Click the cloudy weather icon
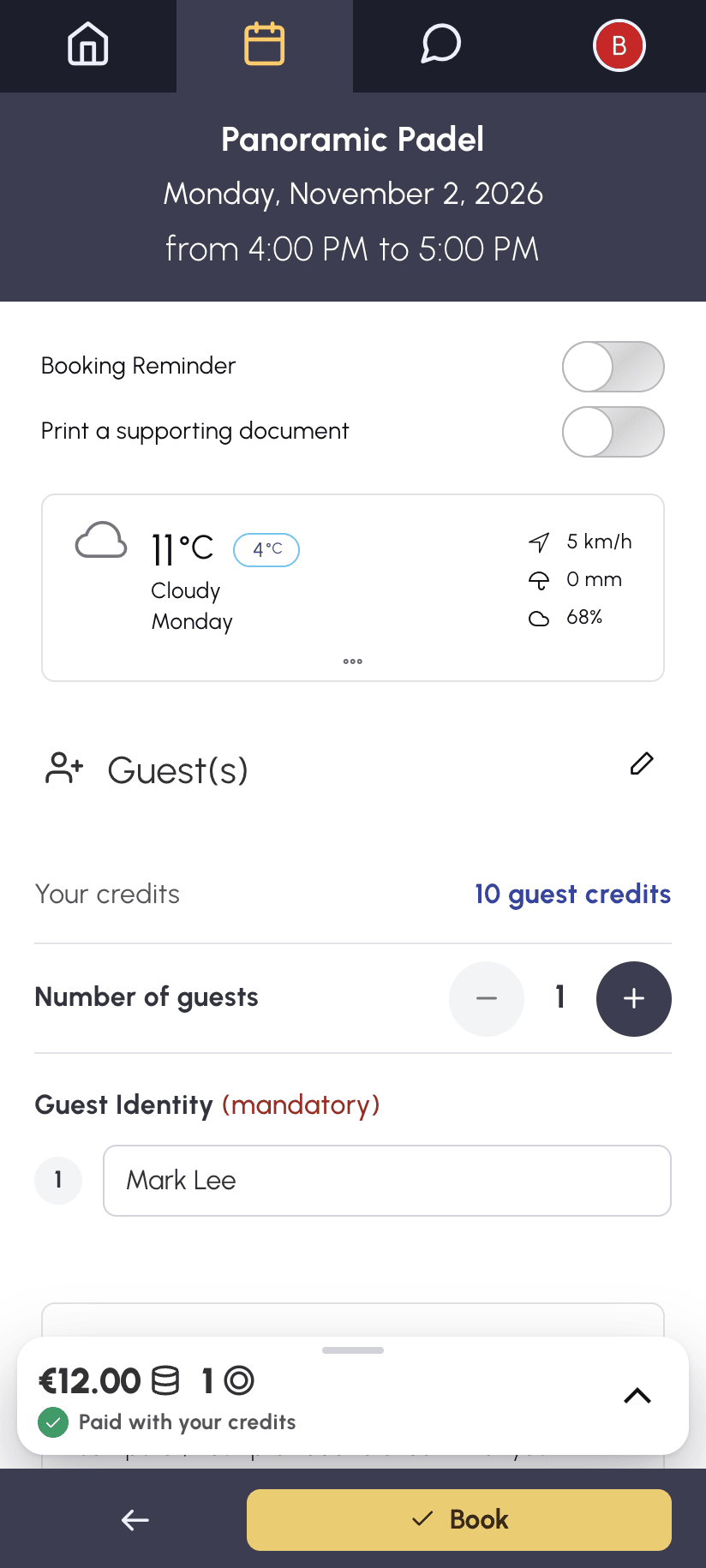Image resolution: width=706 pixels, height=1568 pixels. coord(101,541)
